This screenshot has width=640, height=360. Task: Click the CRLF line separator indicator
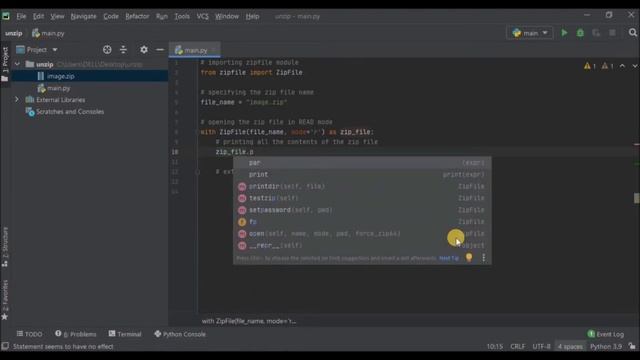pos(518,346)
